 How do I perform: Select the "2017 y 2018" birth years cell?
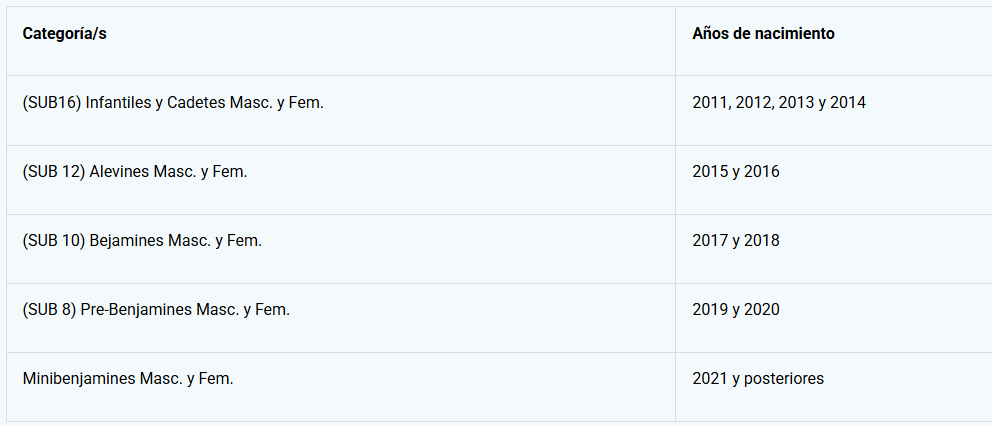pyautogui.click(x=736, y=241)
